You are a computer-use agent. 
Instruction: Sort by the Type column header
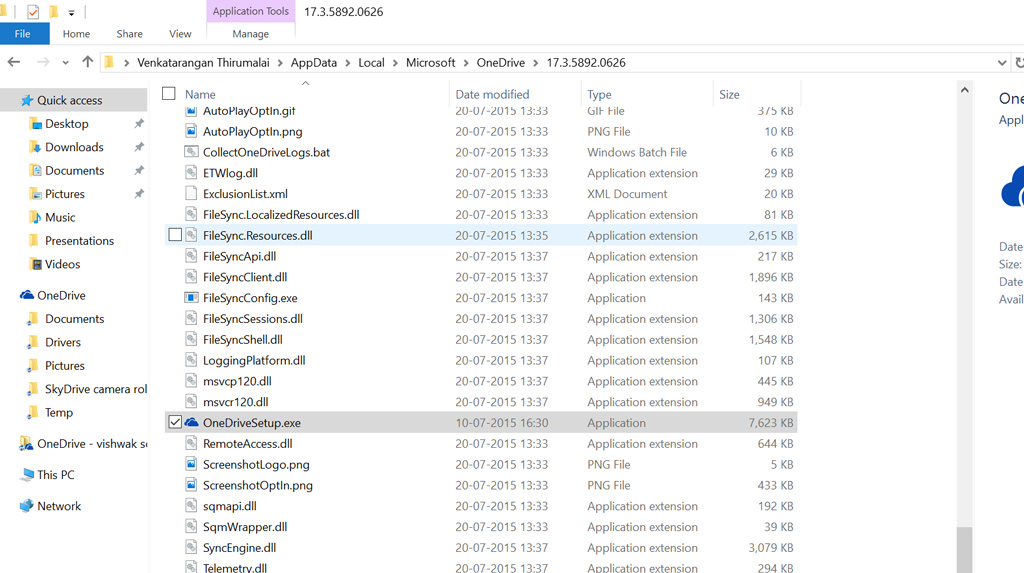click(x=600, y=94)
